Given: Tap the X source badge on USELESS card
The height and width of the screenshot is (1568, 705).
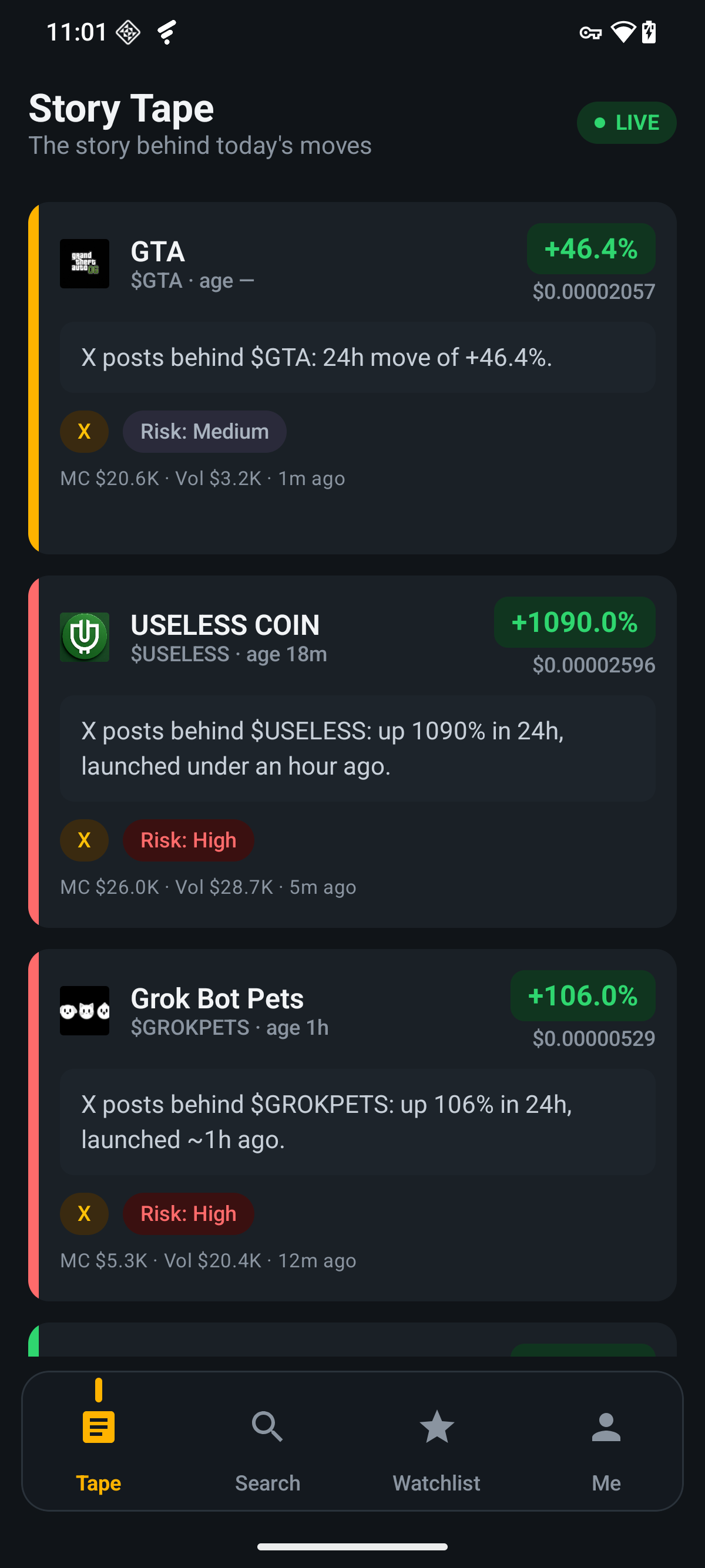Looking at the screenshot, I should point(84,840).
